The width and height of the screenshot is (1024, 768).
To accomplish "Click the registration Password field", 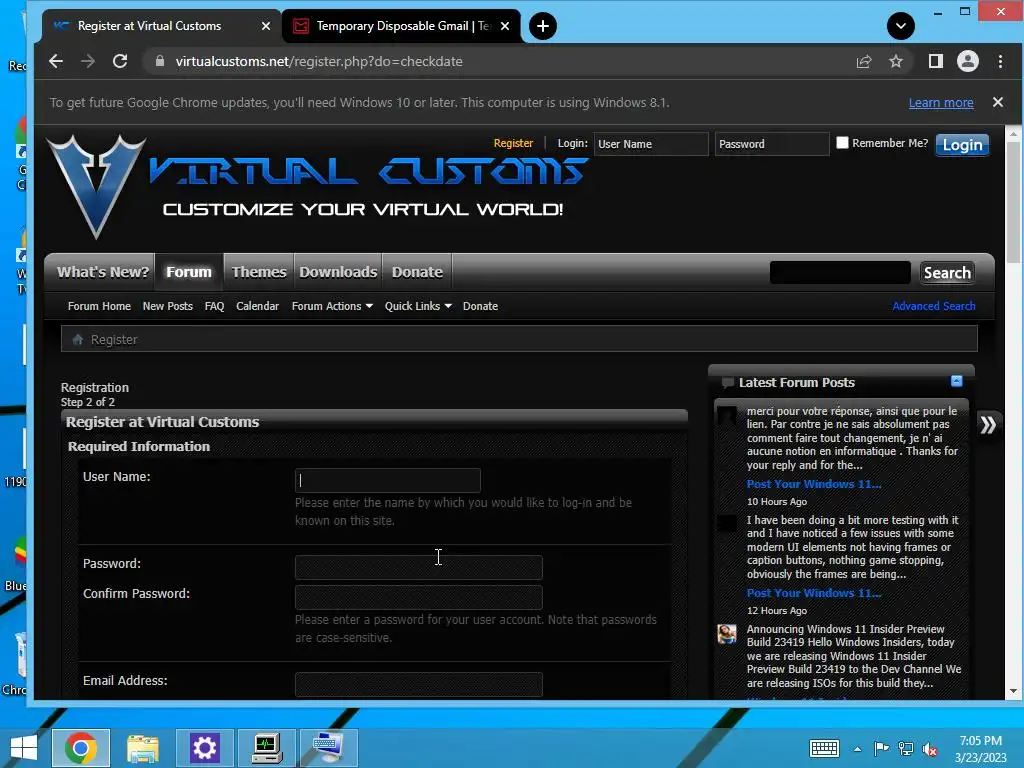I will (419, 568).
